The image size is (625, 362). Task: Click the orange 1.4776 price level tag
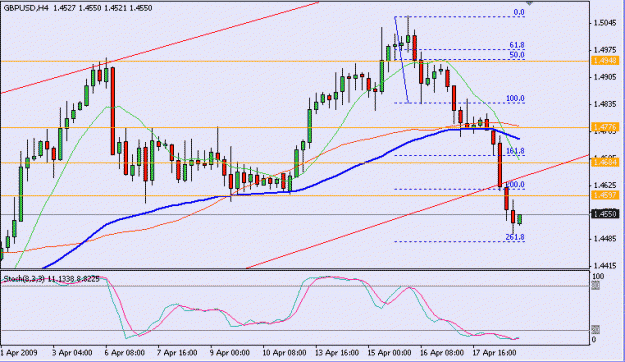[x=605, y=127]
